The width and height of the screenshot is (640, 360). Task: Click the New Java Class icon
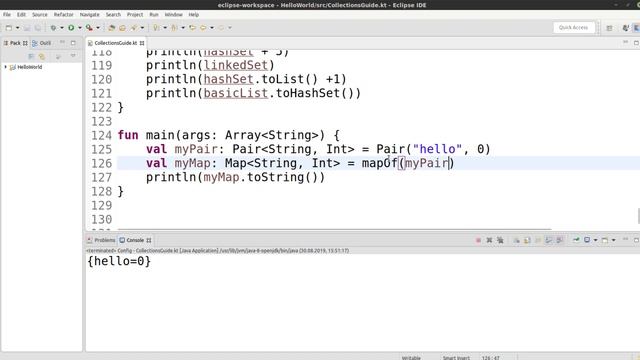(122, 28)
